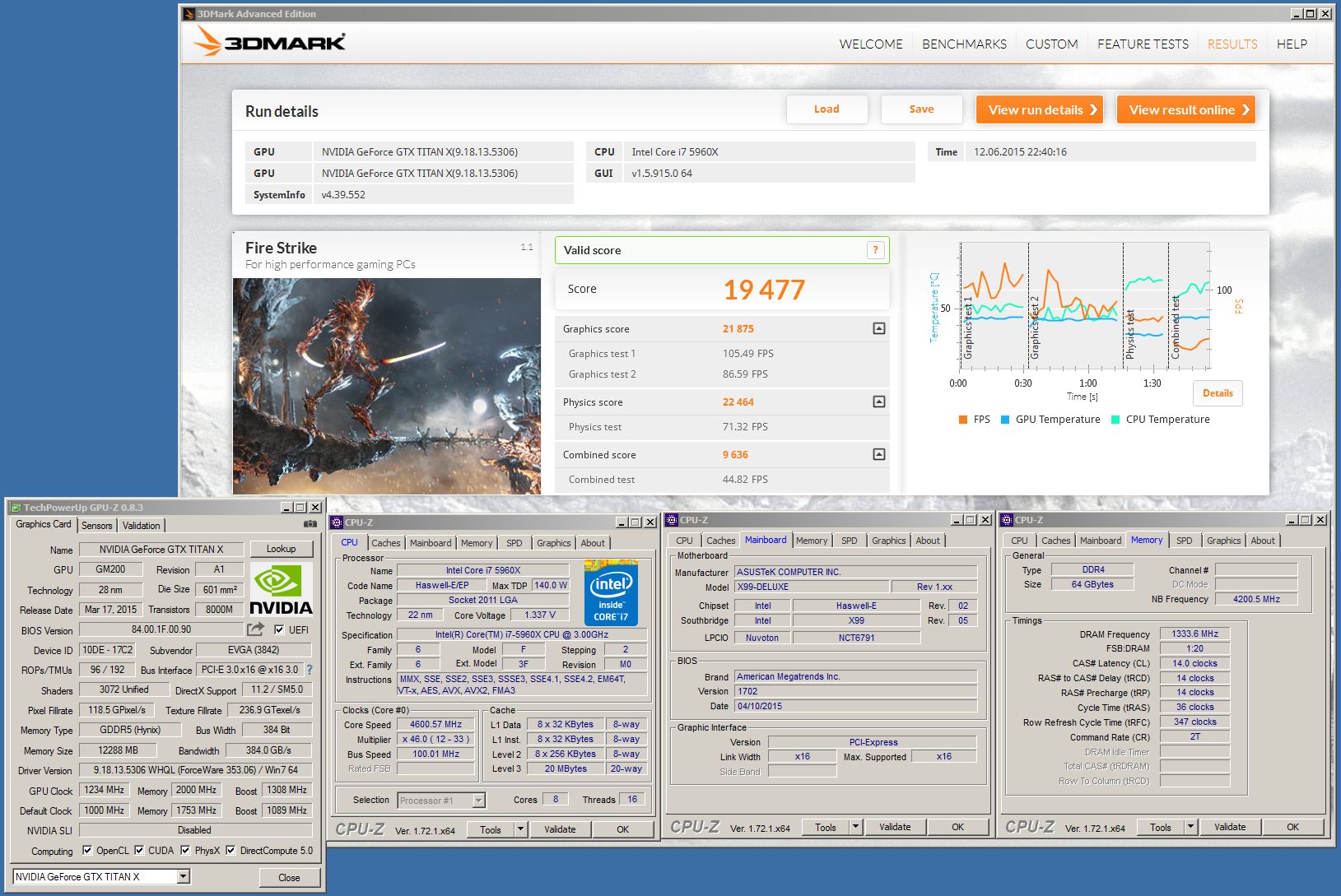
Task: Click Validate in the Mainboard CPU-Z window
Action: click(895, 827)
